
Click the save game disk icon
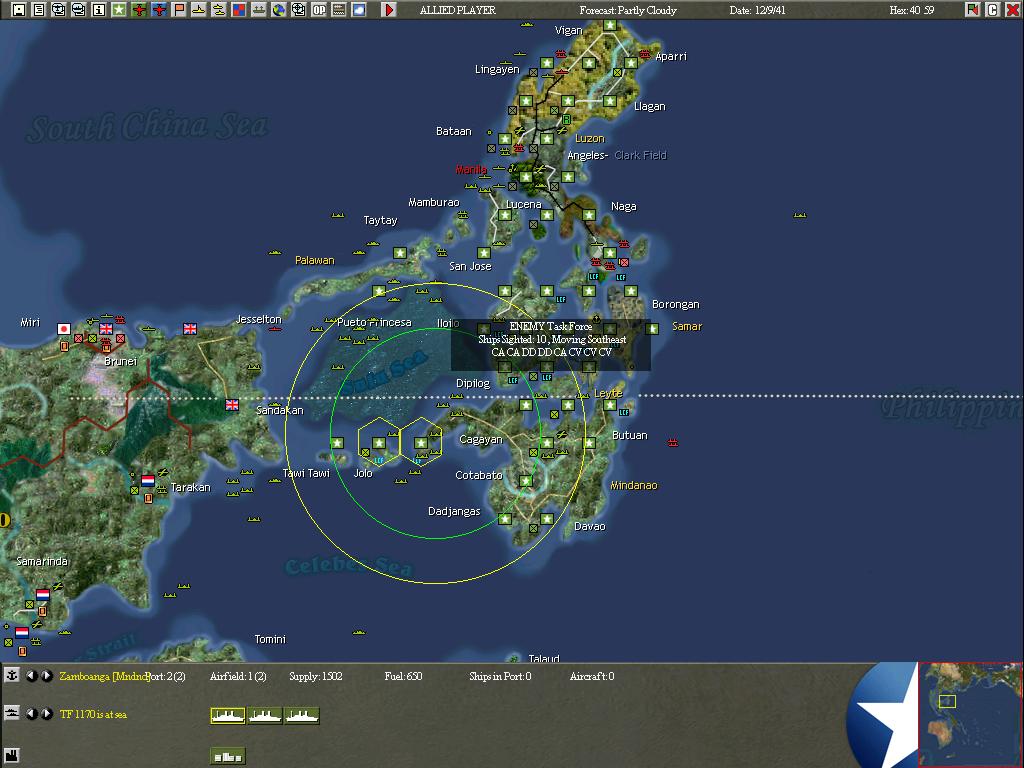tap(19, 10)
